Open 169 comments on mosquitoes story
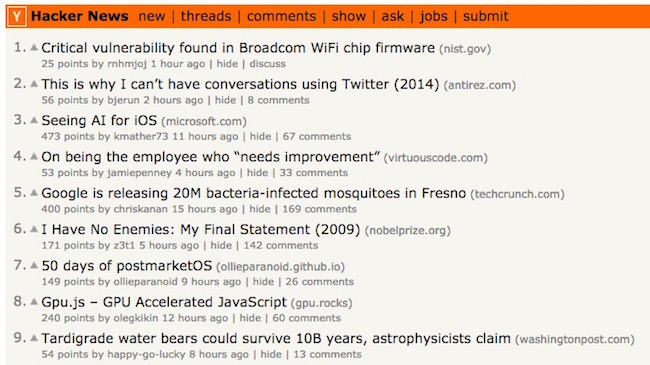650x365 pixels. pos(320,209)
